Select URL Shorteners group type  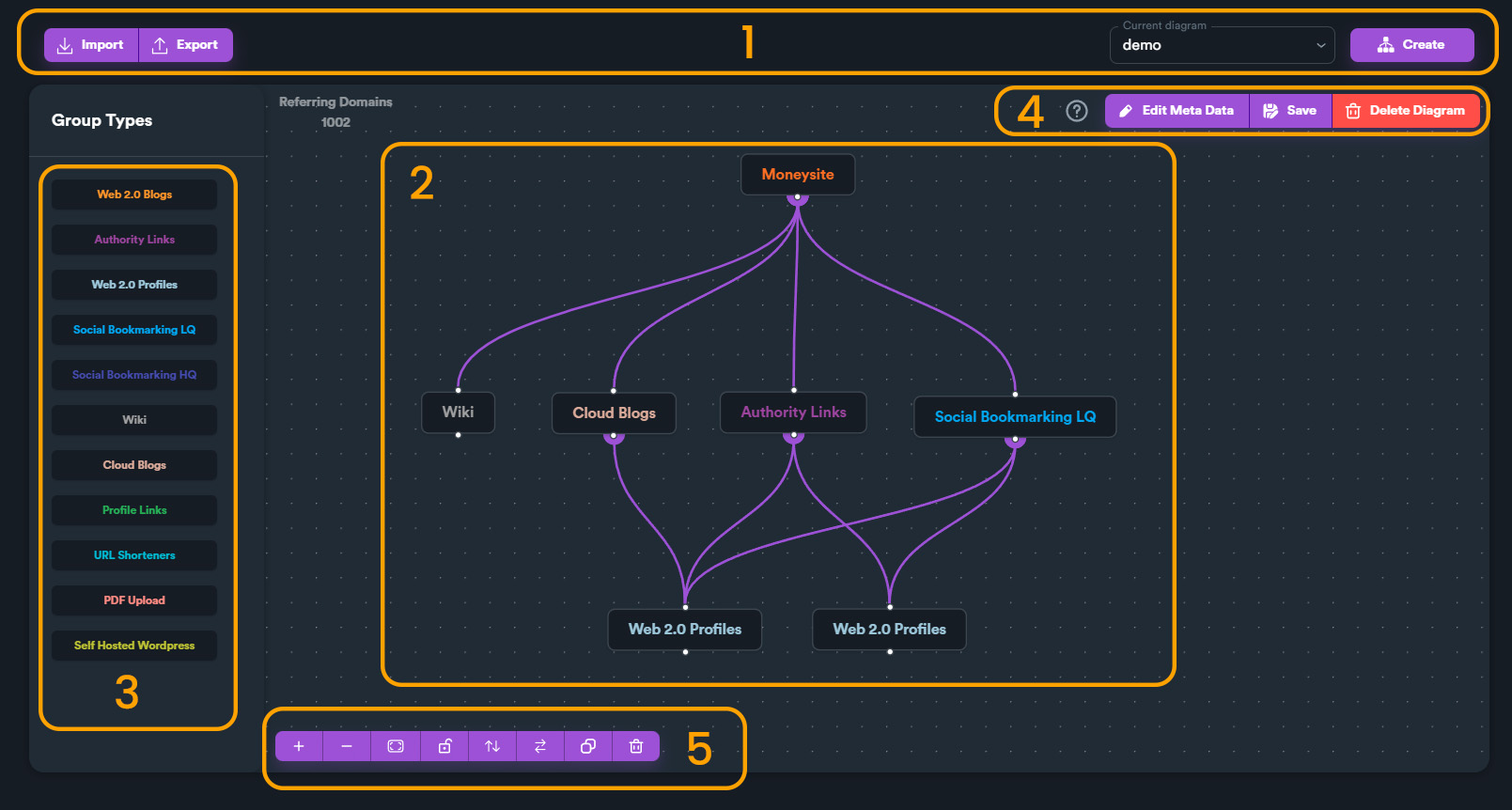pyautogui.click(x=134, y=555)
